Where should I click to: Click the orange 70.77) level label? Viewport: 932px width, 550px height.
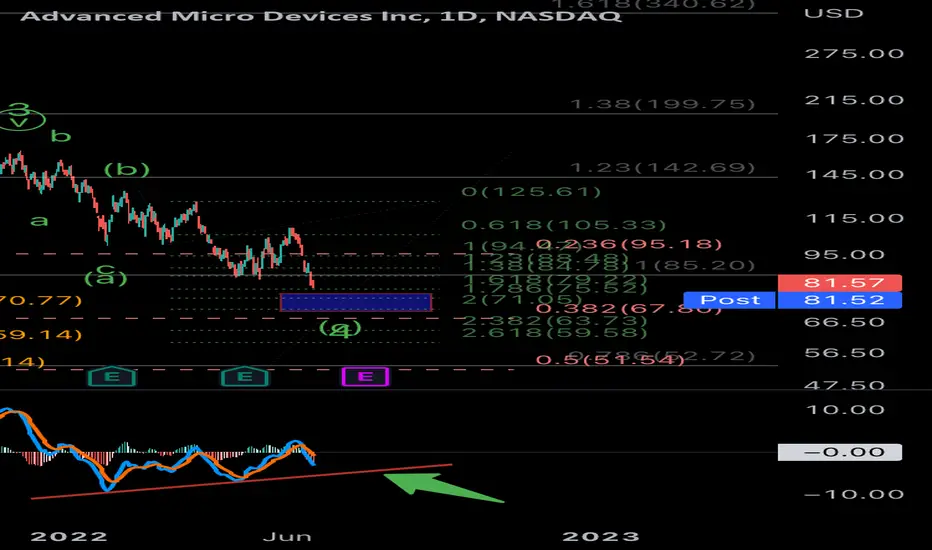point(40,300)
